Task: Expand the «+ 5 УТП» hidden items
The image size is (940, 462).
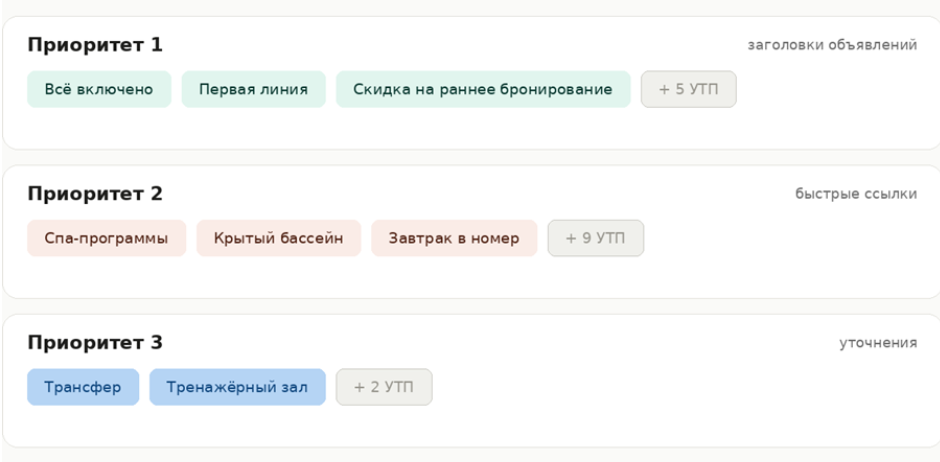Action: point(688,89)
